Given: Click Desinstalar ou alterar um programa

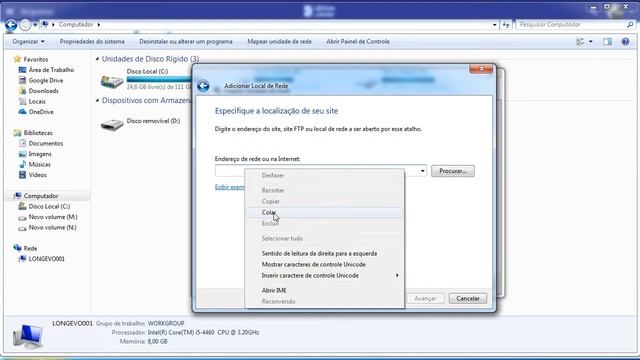Looking at the screenshot, I should click(x=186, y=42).
